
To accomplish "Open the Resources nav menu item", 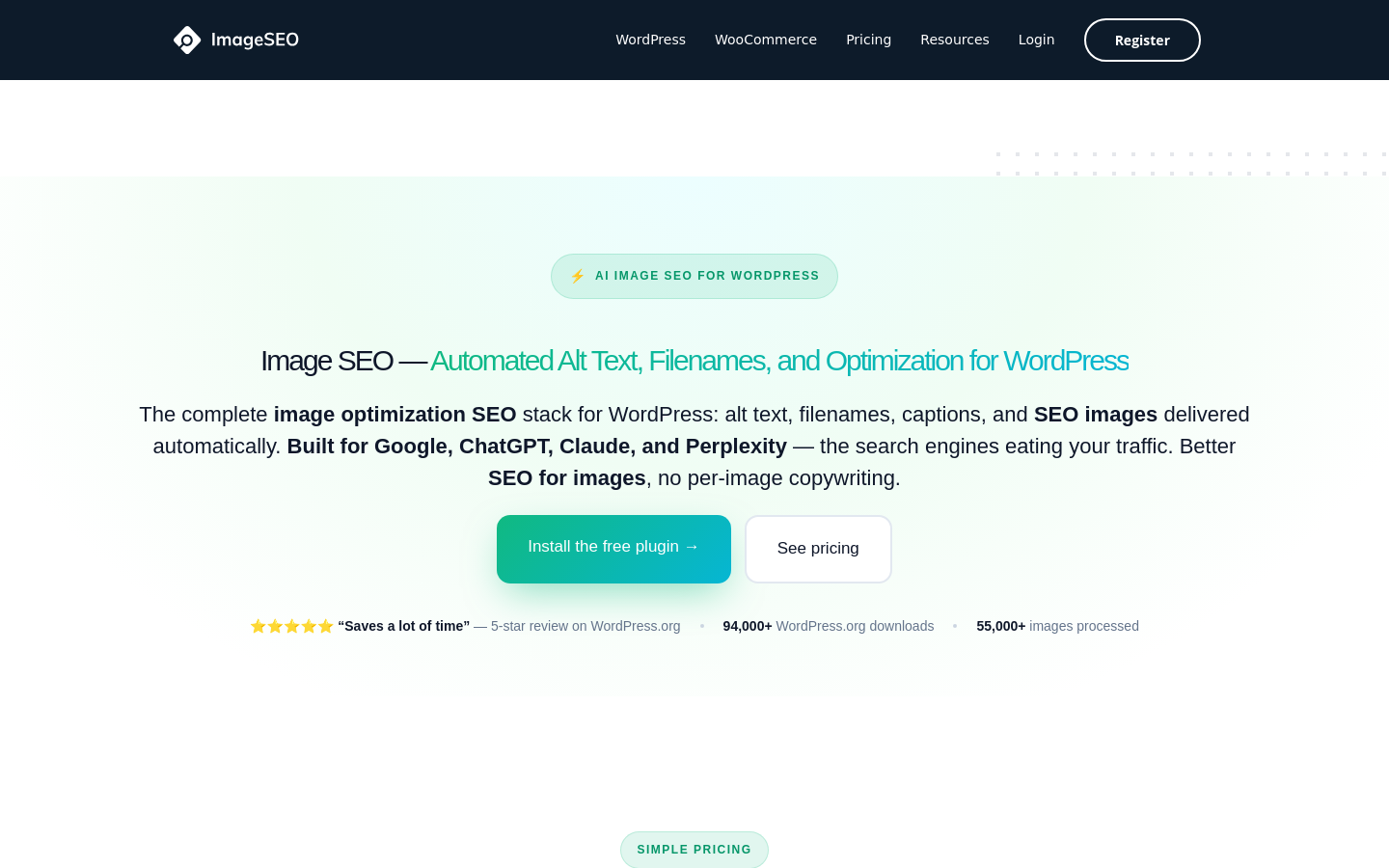I will tap(955, 40).
